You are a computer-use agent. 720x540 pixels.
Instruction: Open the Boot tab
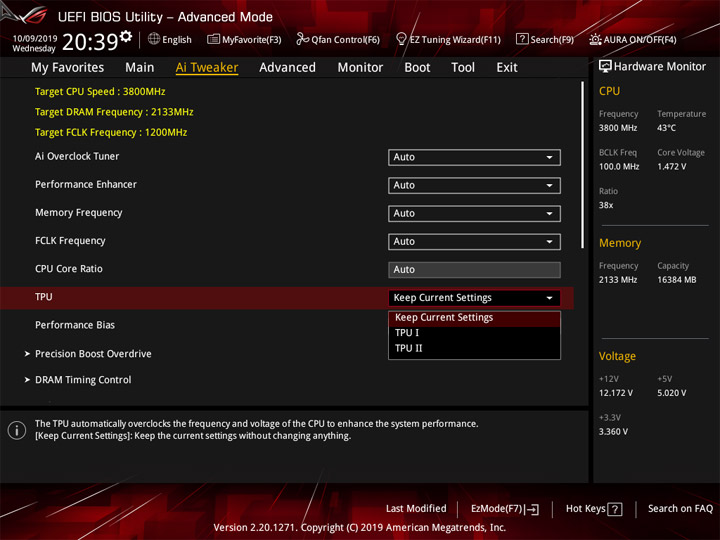(x=417, y=68)
